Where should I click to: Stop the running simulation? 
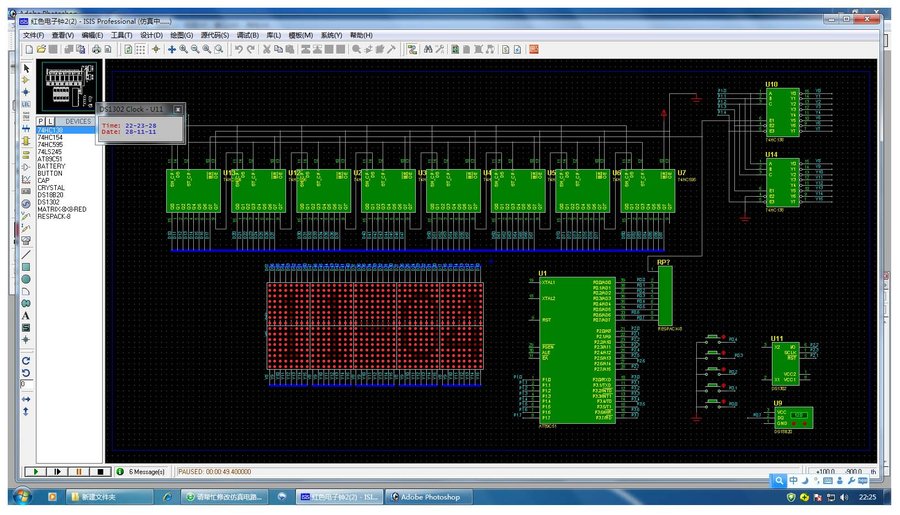tap(100, 470)
